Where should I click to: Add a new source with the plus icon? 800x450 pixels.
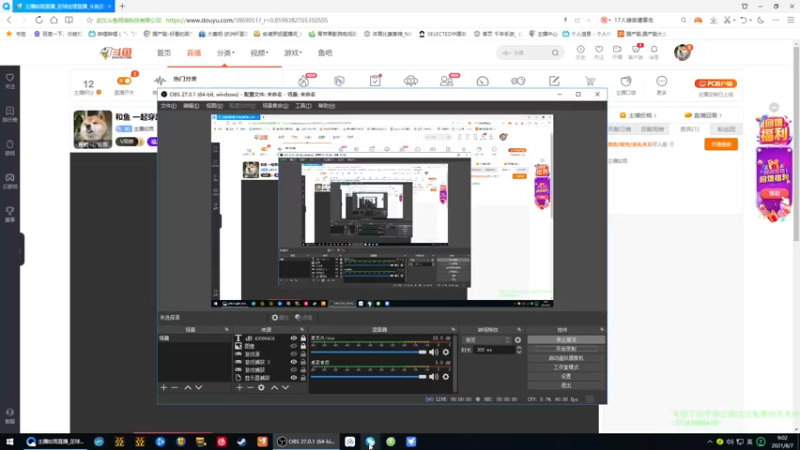[x=239, y=388]
